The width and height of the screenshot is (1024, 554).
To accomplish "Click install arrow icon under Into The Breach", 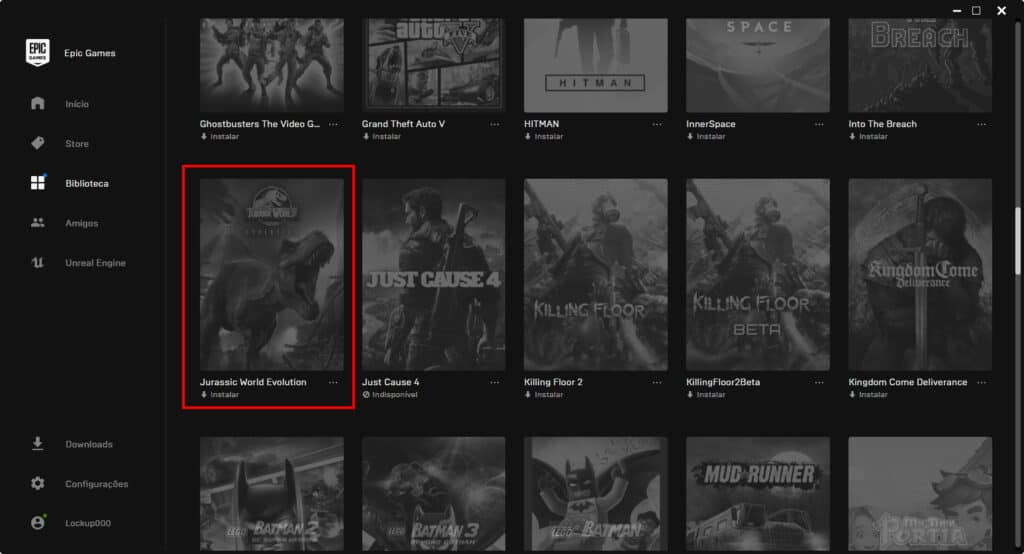I will click(852, 137).
